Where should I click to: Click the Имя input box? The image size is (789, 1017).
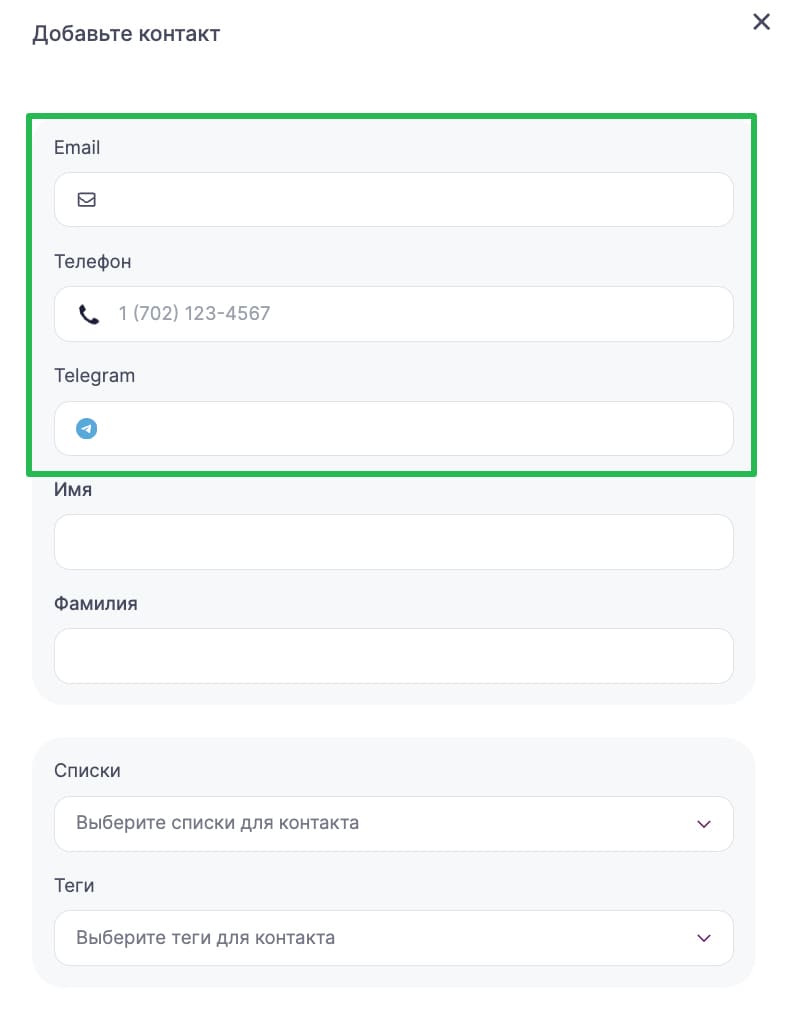[394, 542]
